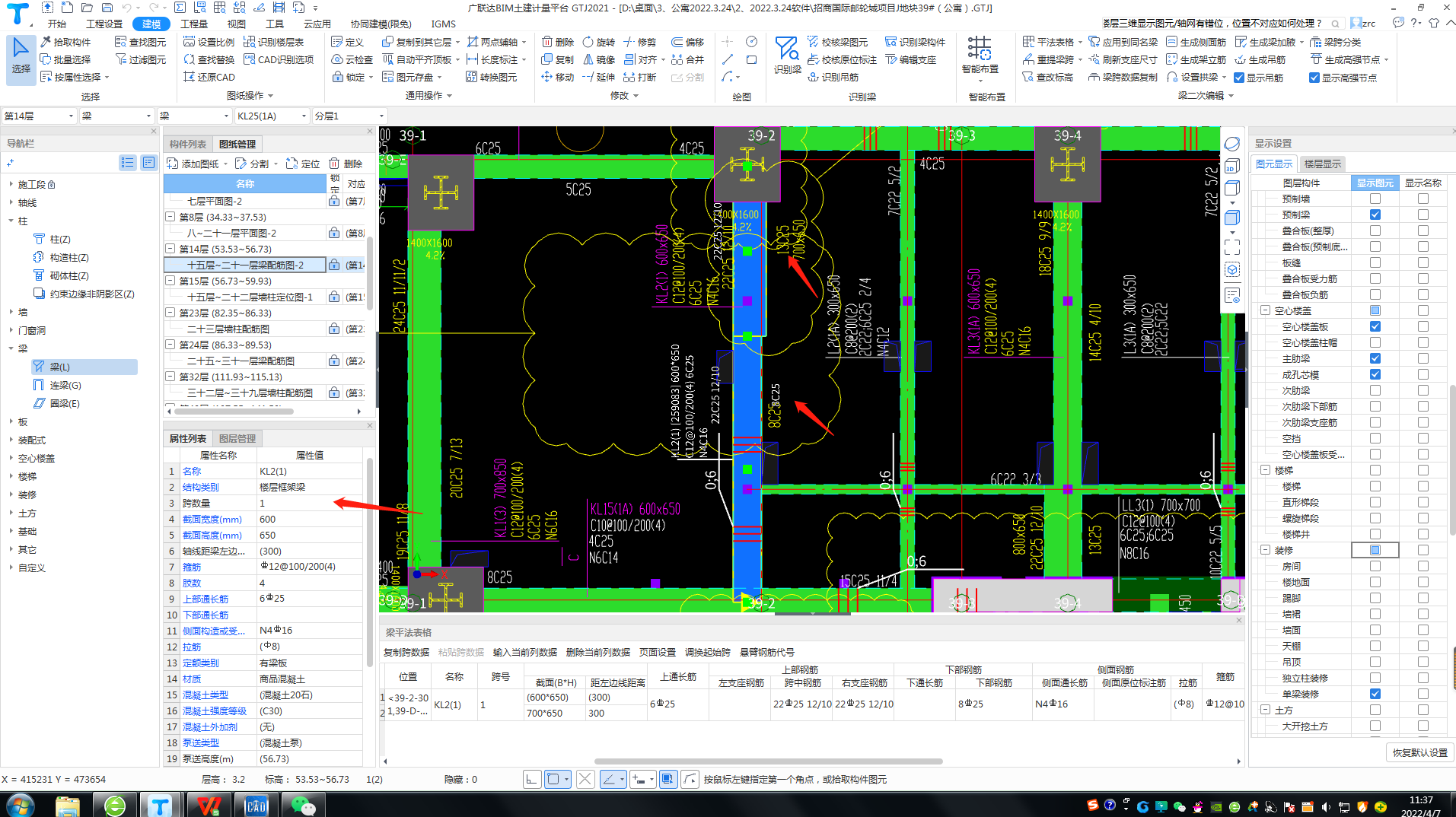
Task: Collapse the 楼梯 group in display settings
Action: pos(1265,470)
